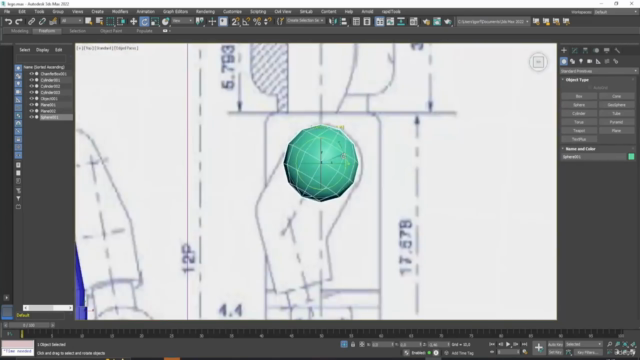Toggle the 3D Snaps button
The height and width of the screenshot is (360, 640).
point(236,22)
